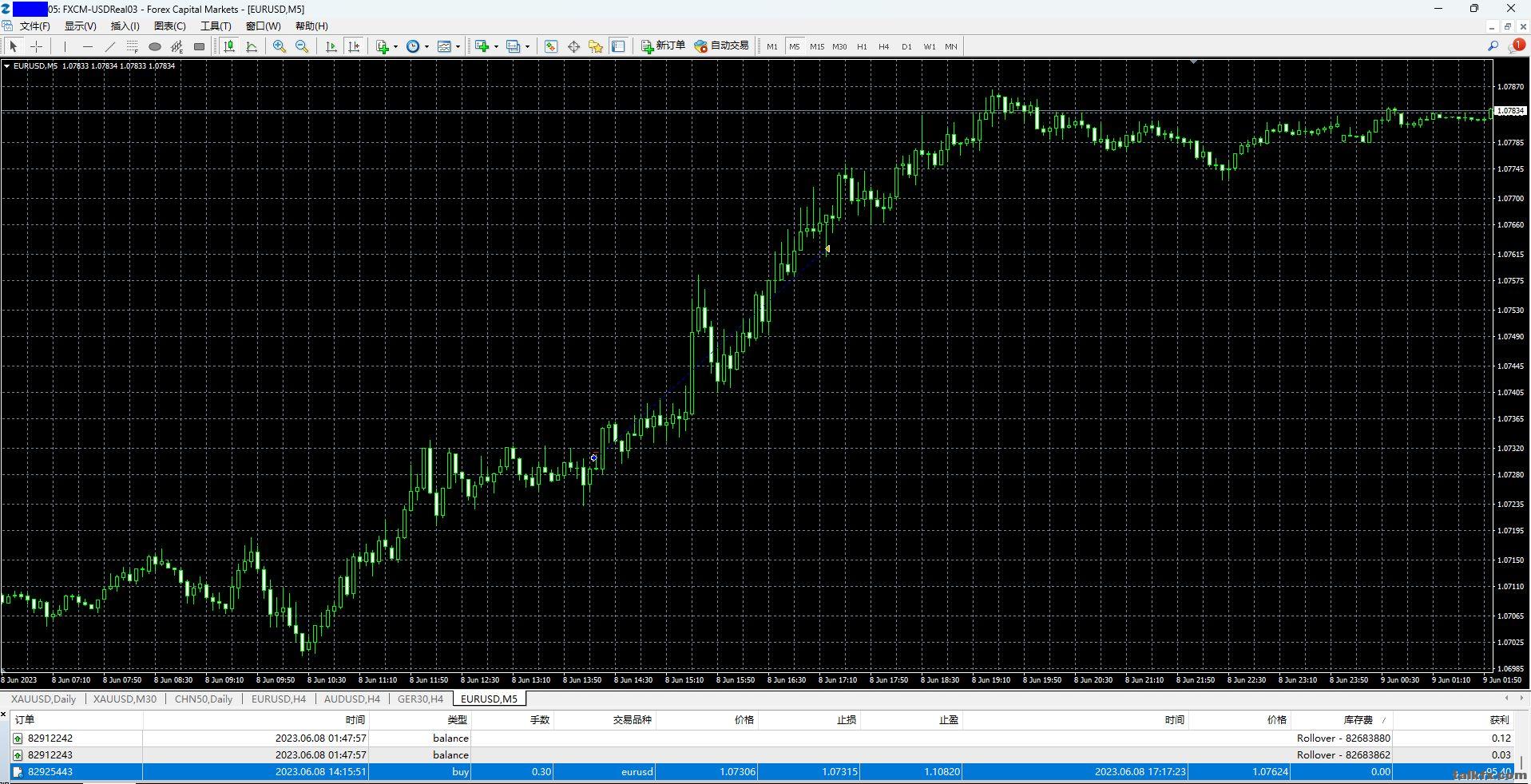Screen dimensions: 1531x784
Task: Select the equidistant channel tool
Action: (177, 46)
